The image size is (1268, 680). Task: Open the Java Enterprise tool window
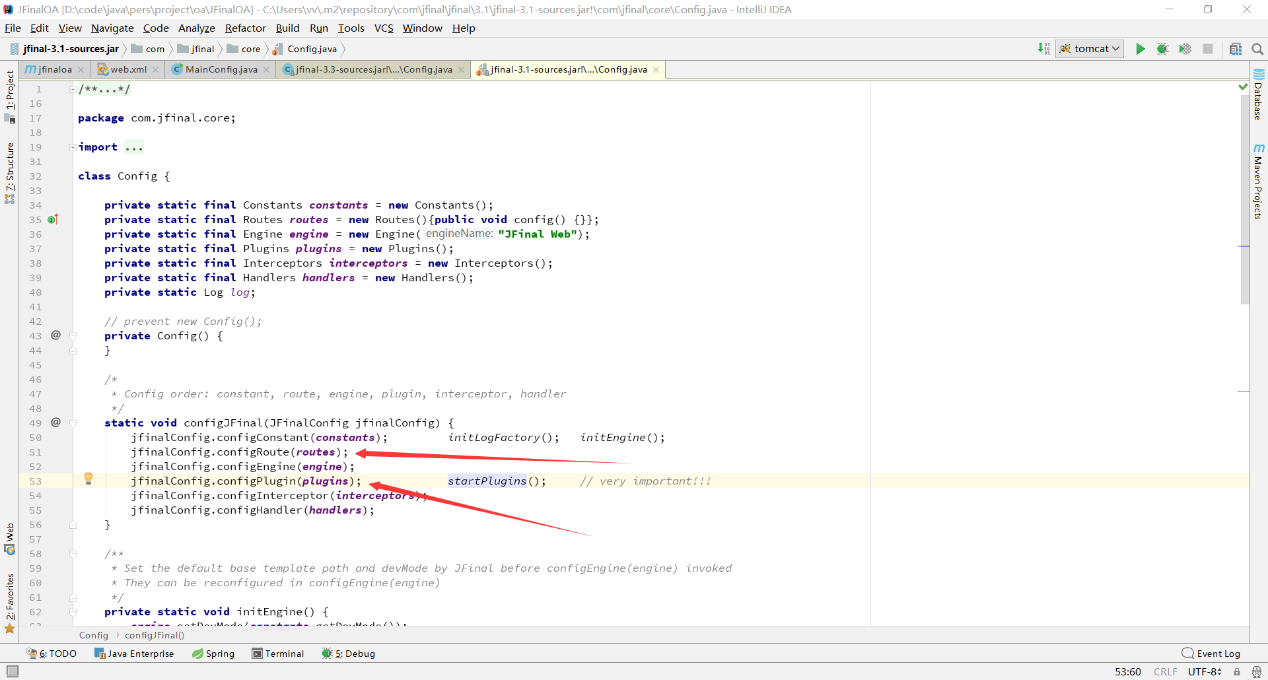pos(134,654)
